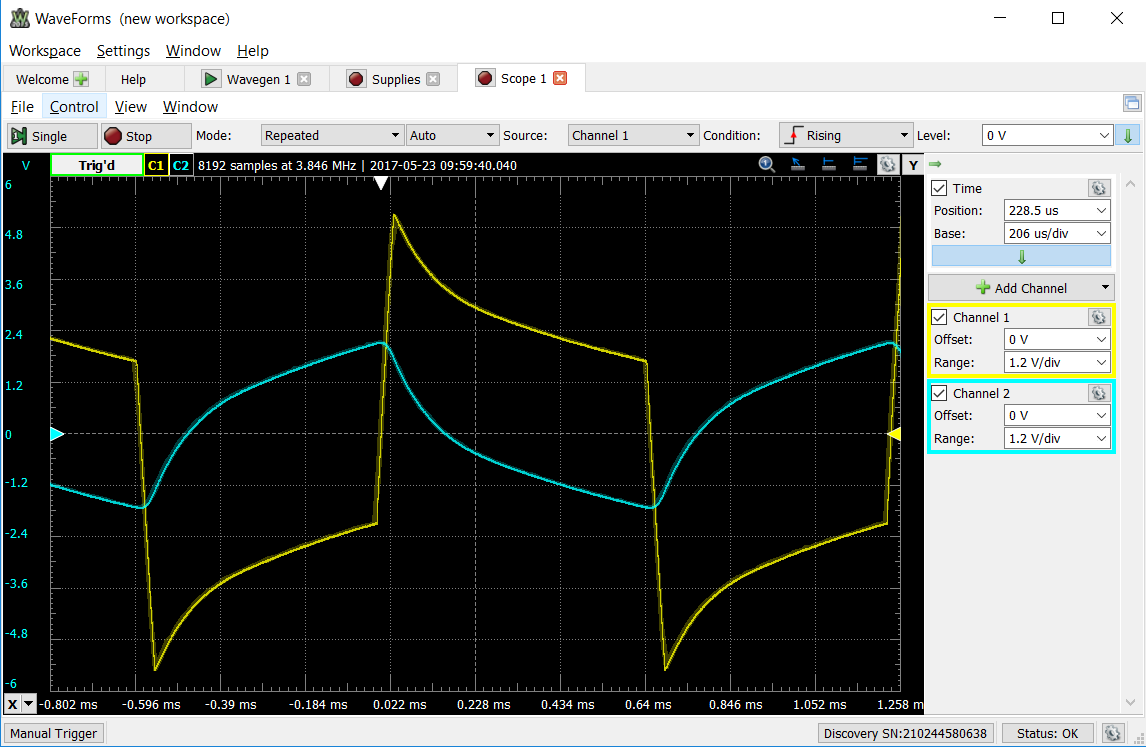Open the scope File menu
The width and height of the screenshot is (1146, 747).
coord(22,107)
